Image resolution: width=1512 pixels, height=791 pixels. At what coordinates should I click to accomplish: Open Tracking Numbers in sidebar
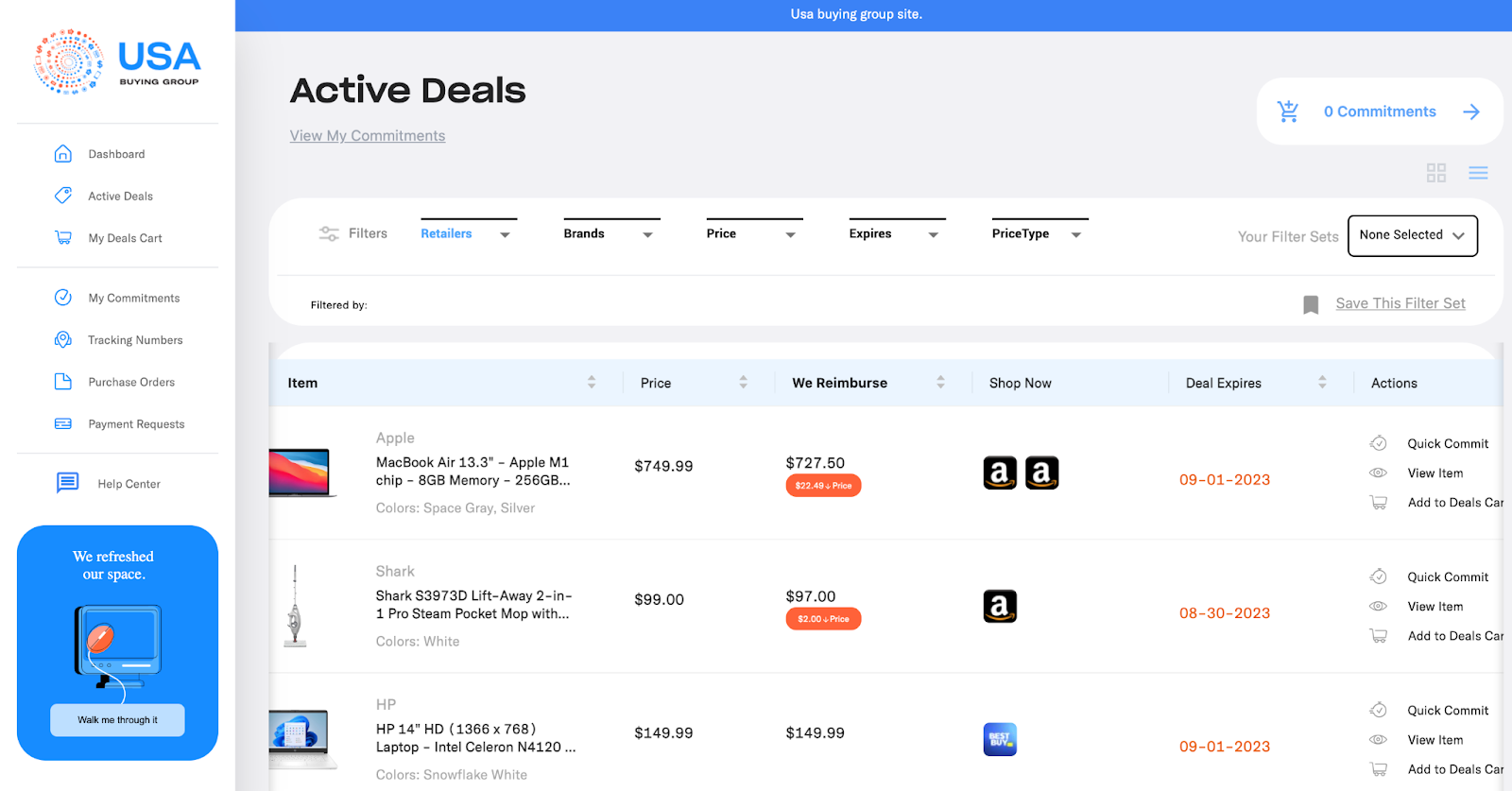(135, 339)
